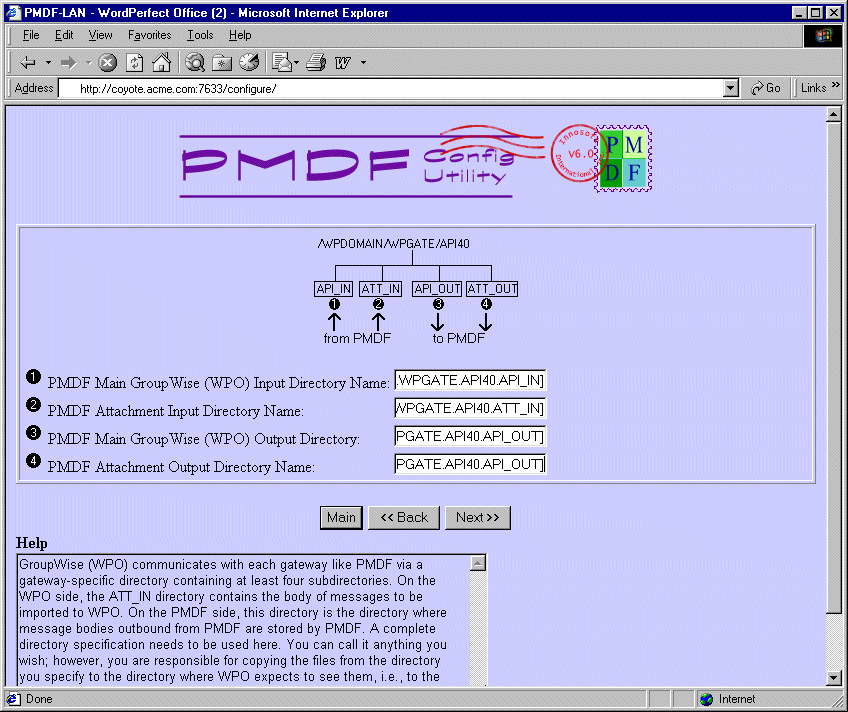
Task: Click the Help text box scroll-up arrow
Action: point(478,563)
